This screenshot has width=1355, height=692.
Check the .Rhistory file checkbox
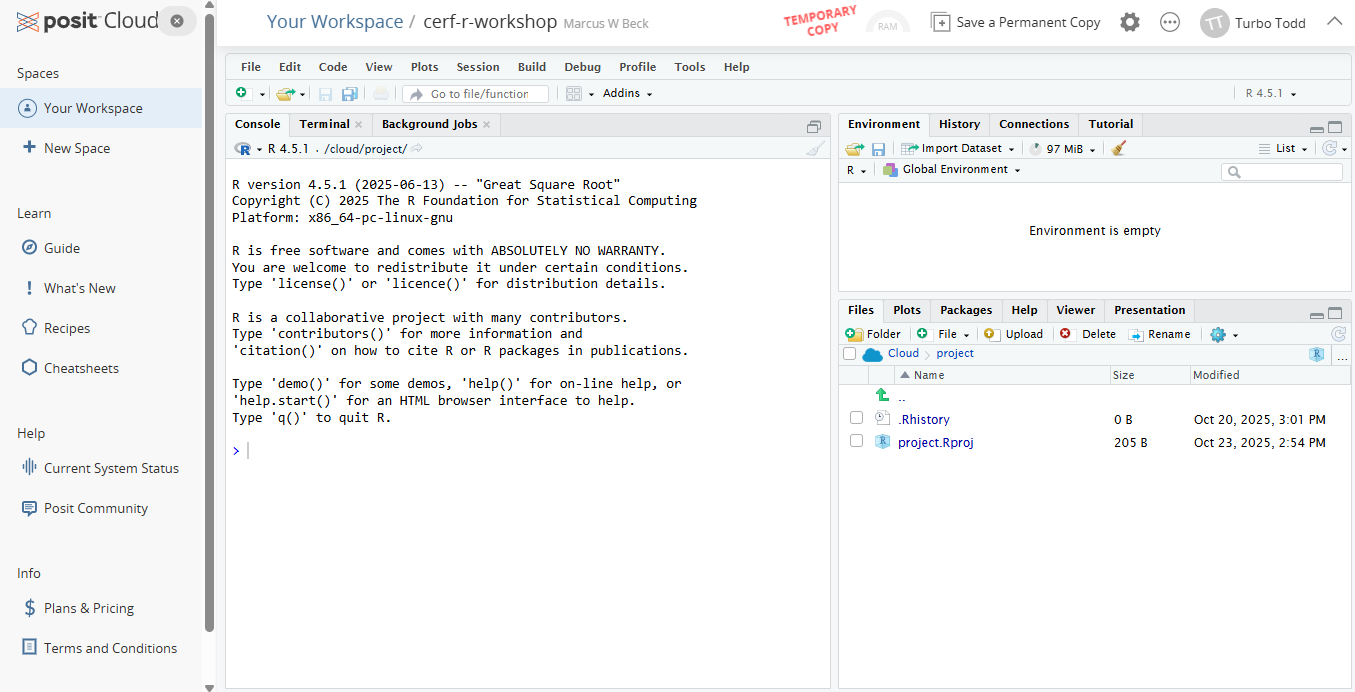point(856,418)
